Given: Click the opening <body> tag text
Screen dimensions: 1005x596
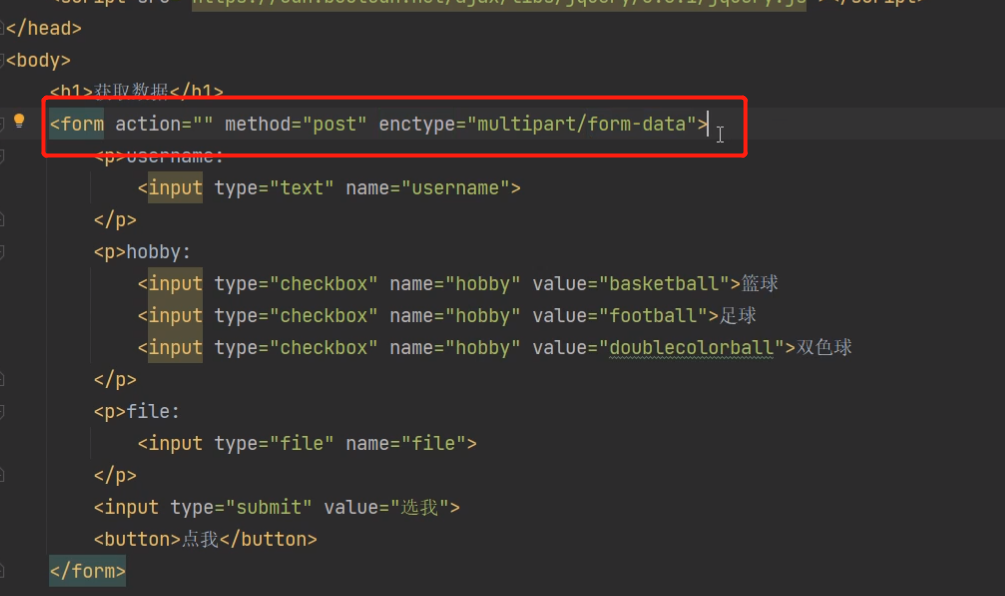Looking at the screenshot, I should pos(38,60).
